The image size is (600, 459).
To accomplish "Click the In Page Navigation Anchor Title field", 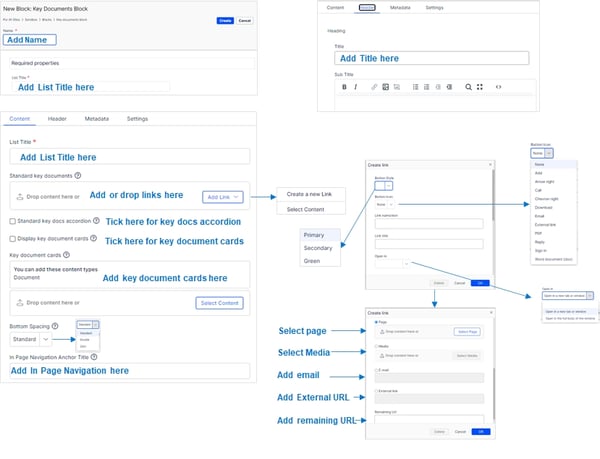I will click(x=130, y=371).
